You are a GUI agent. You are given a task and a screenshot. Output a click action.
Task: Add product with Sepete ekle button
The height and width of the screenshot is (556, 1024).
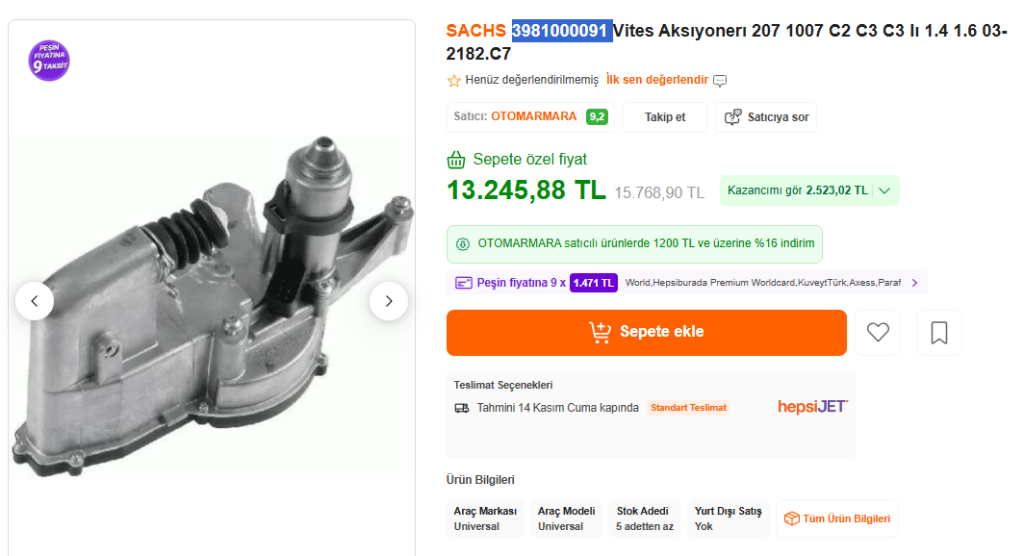(646, 333)
